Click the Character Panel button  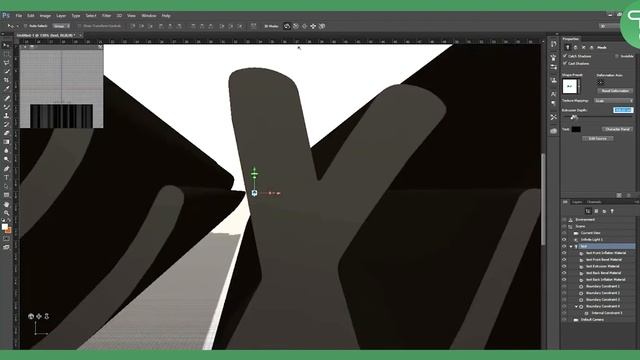click(618, 129)
